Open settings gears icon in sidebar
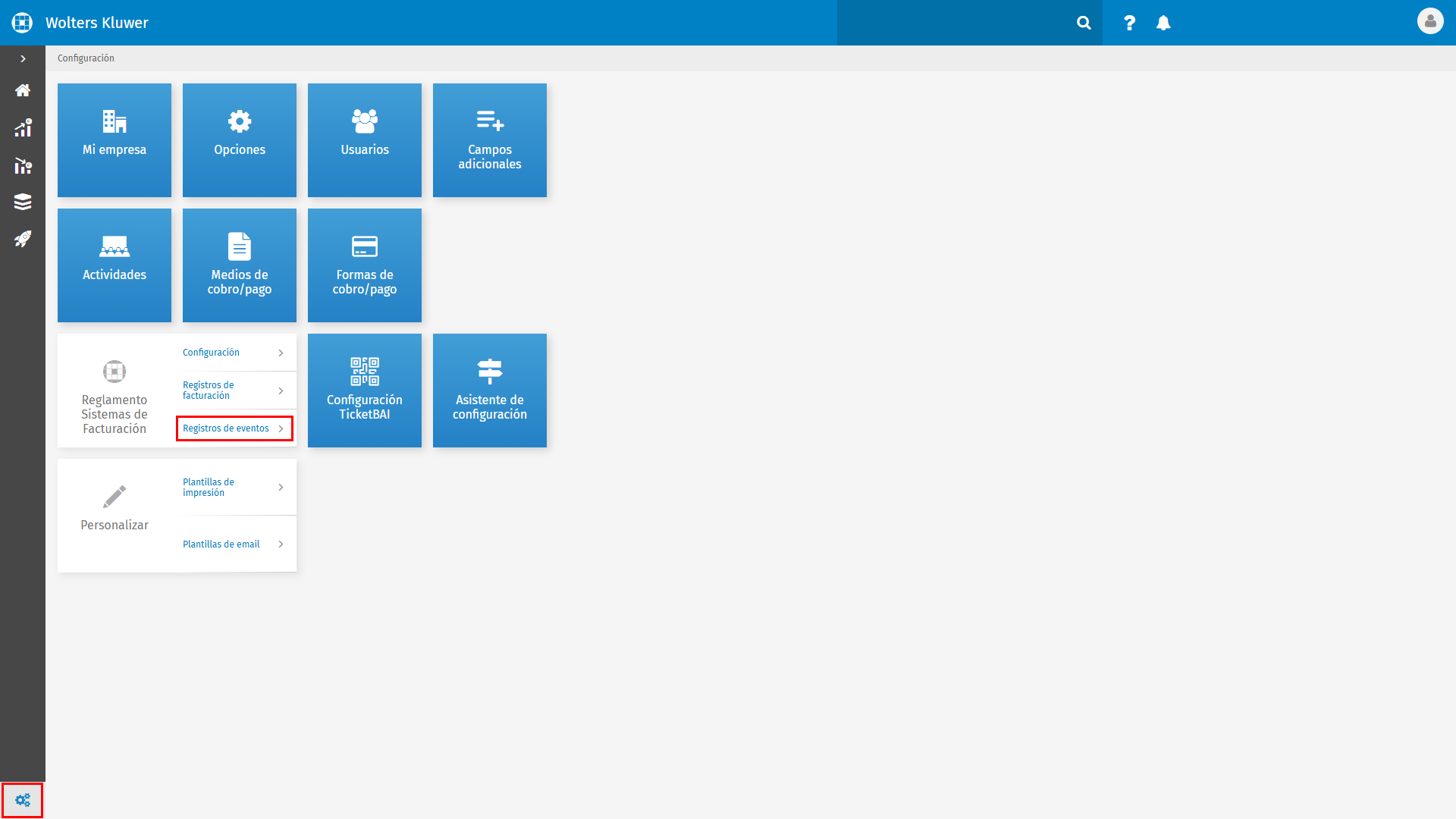 click(23, 800)
